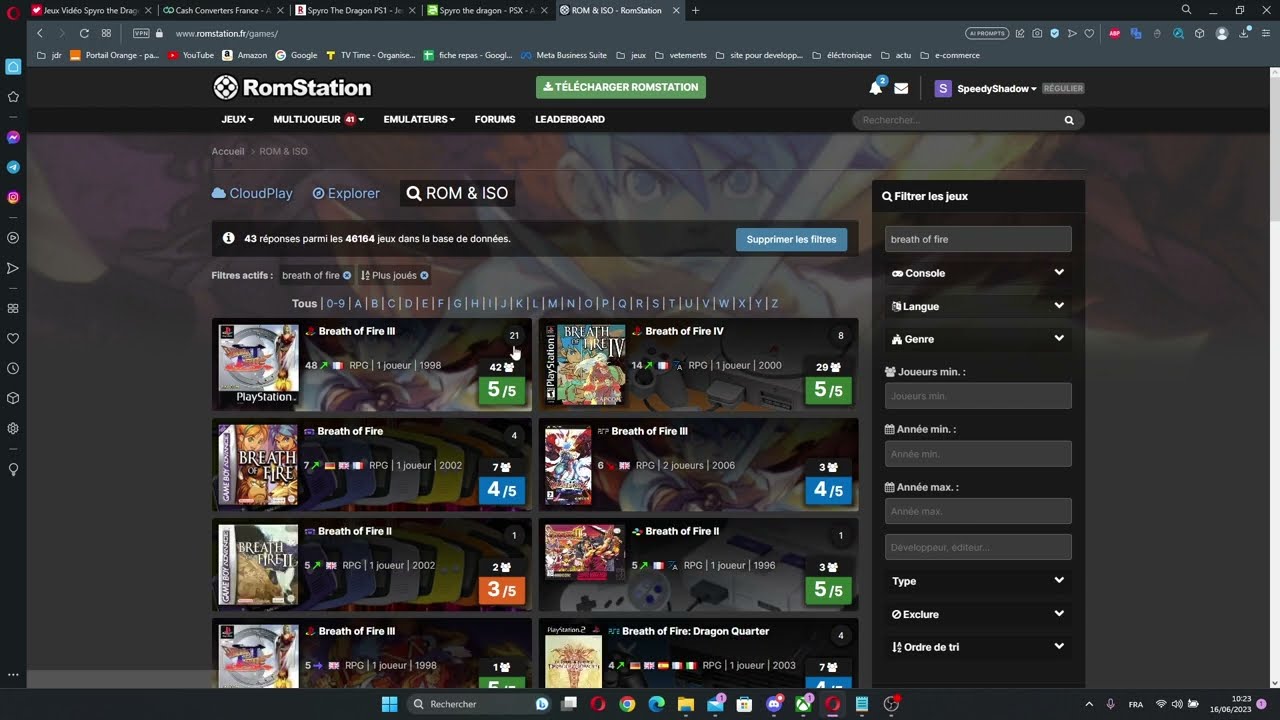
Task: Expand the Ordre de tri filter
Action: tap(978, 647)
